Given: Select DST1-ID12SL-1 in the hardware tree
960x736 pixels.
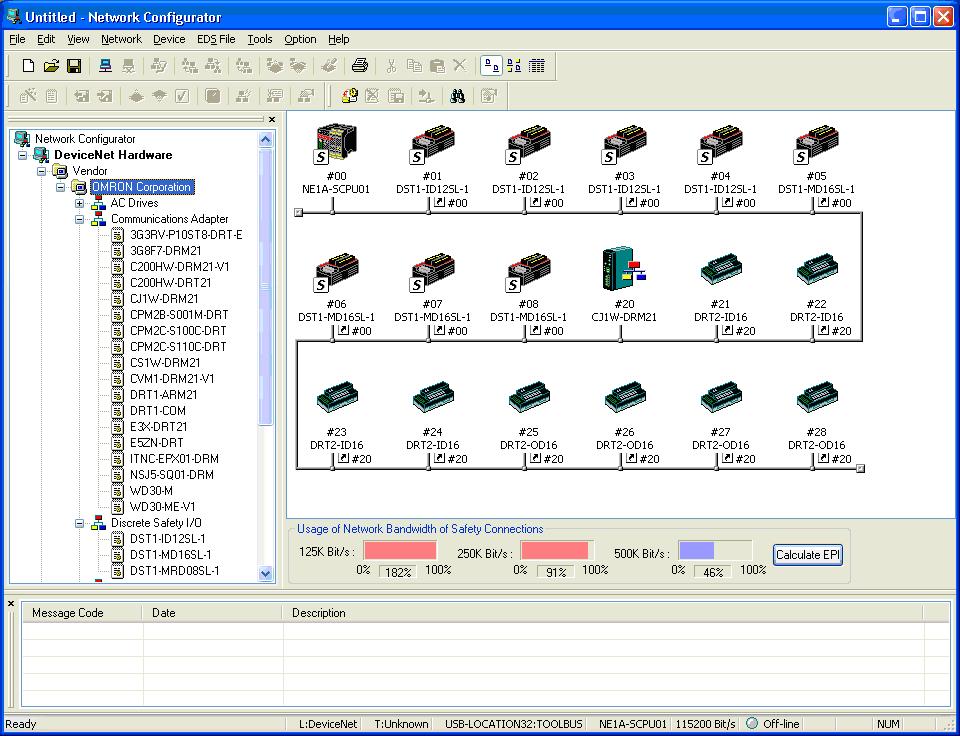Looking at the screenshot, I should [x=168, y=539].
